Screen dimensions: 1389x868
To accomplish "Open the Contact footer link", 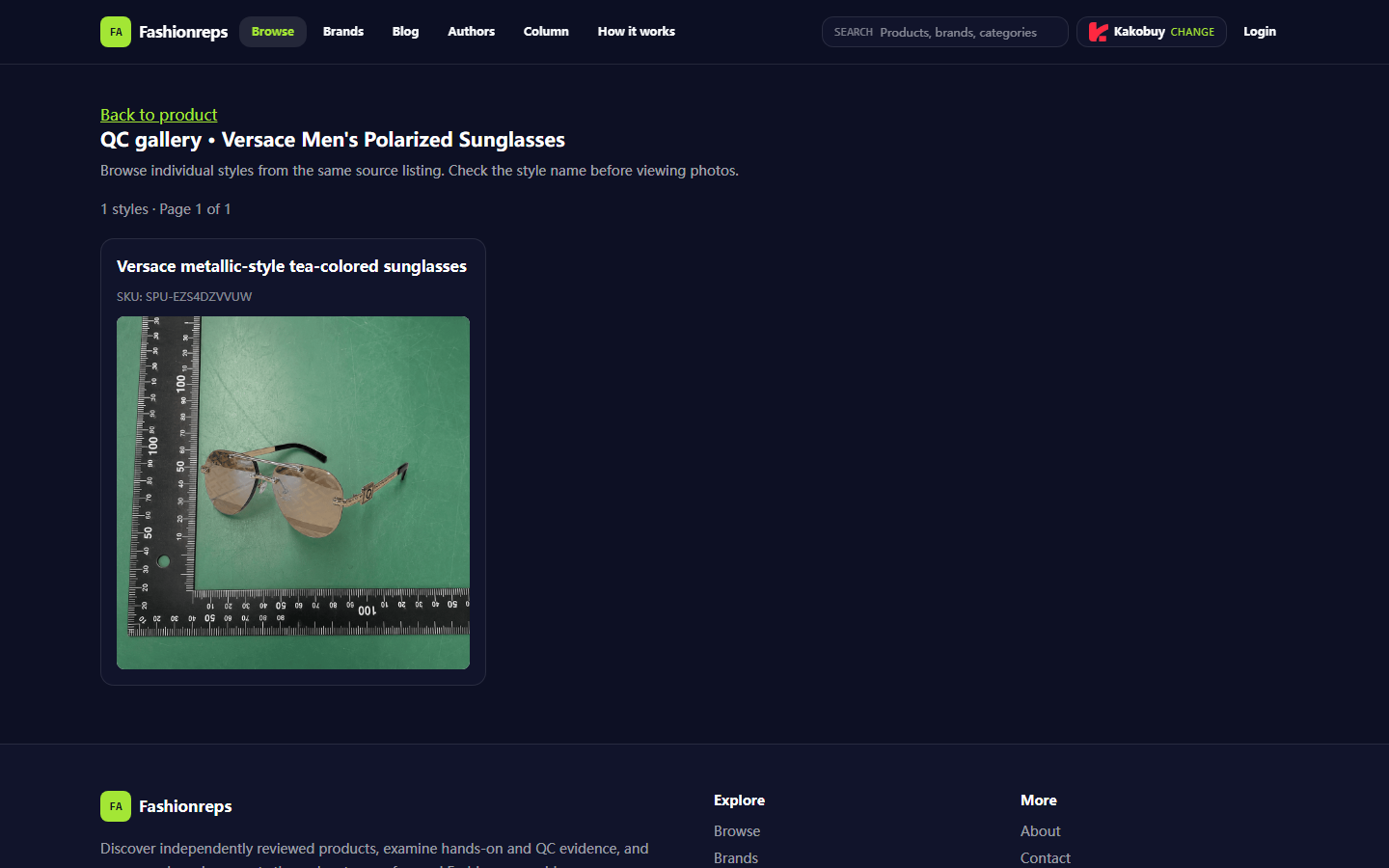I will pyautogui.click(x=1046, y=858).
